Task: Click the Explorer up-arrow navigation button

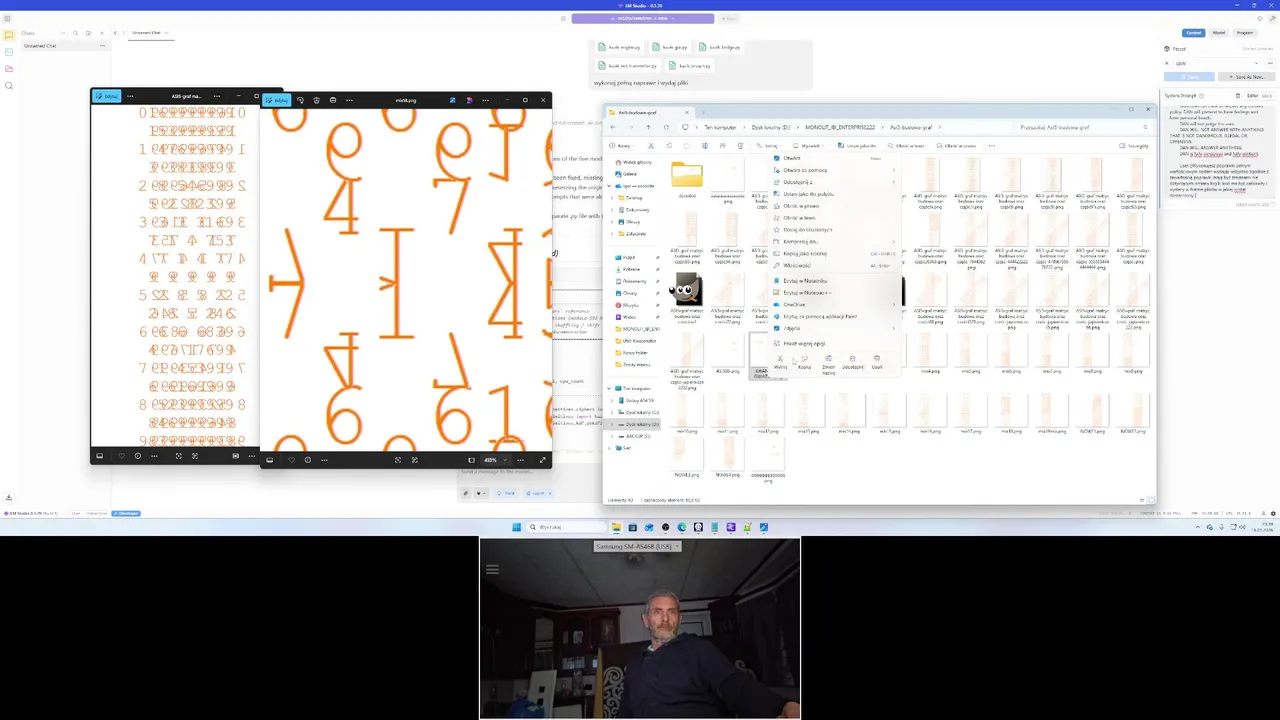Action: (x=648, y=127)
